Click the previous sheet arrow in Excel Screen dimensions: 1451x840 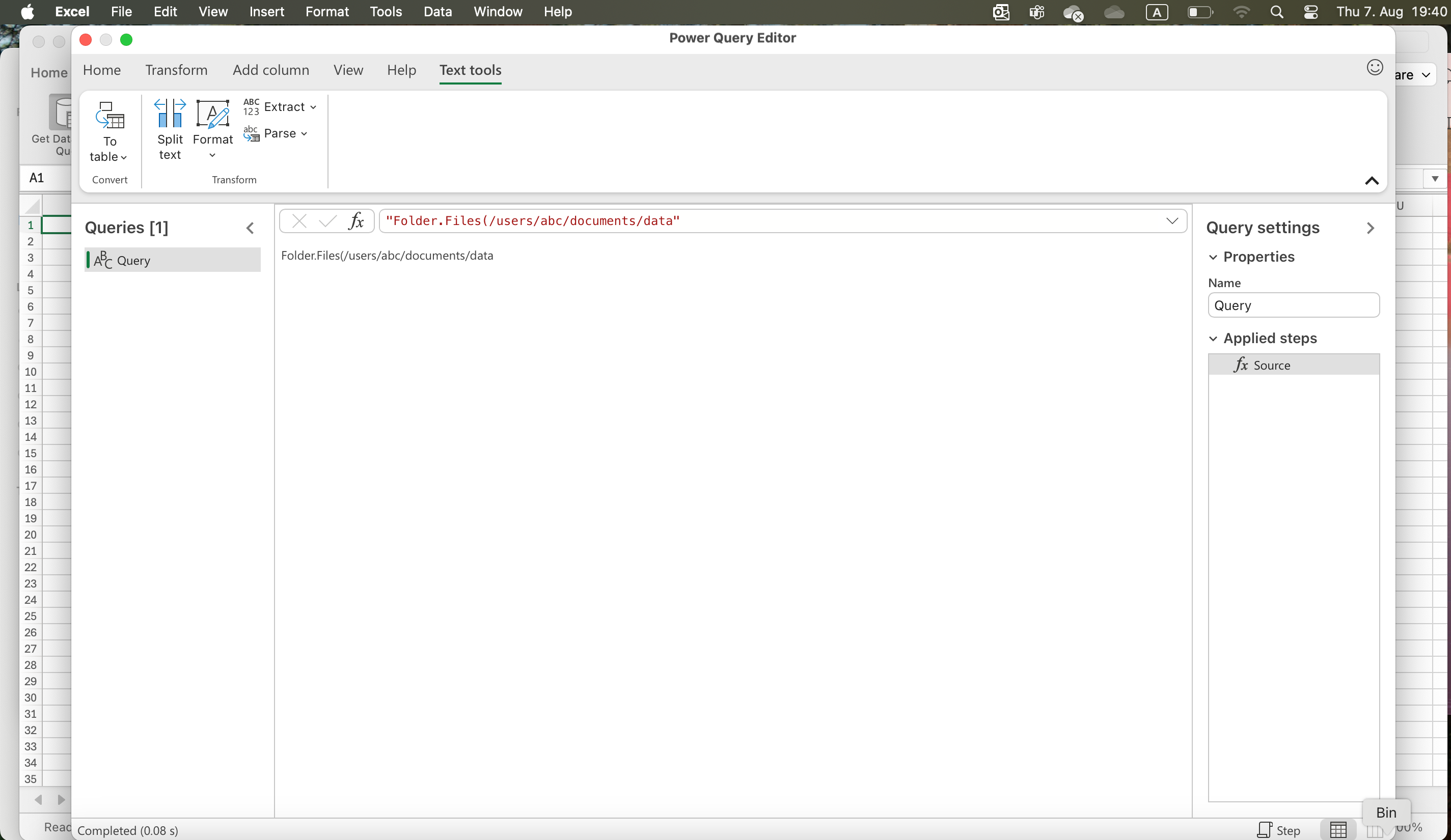[39, 800]
